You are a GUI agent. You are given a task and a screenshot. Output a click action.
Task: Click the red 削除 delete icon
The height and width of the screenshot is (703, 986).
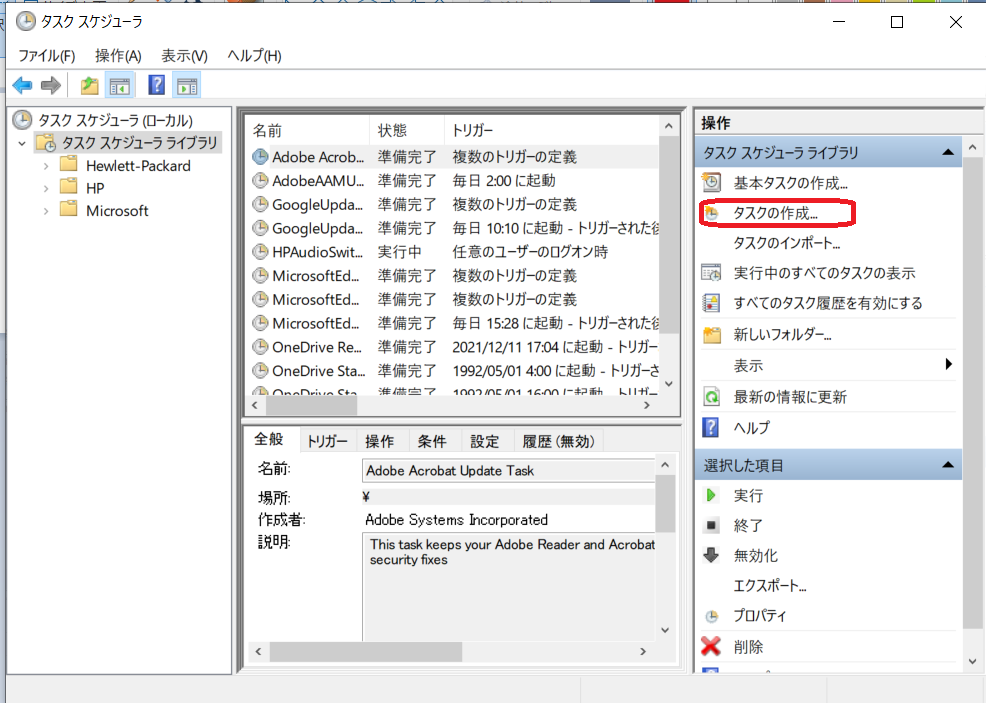(x=712, y=646)
